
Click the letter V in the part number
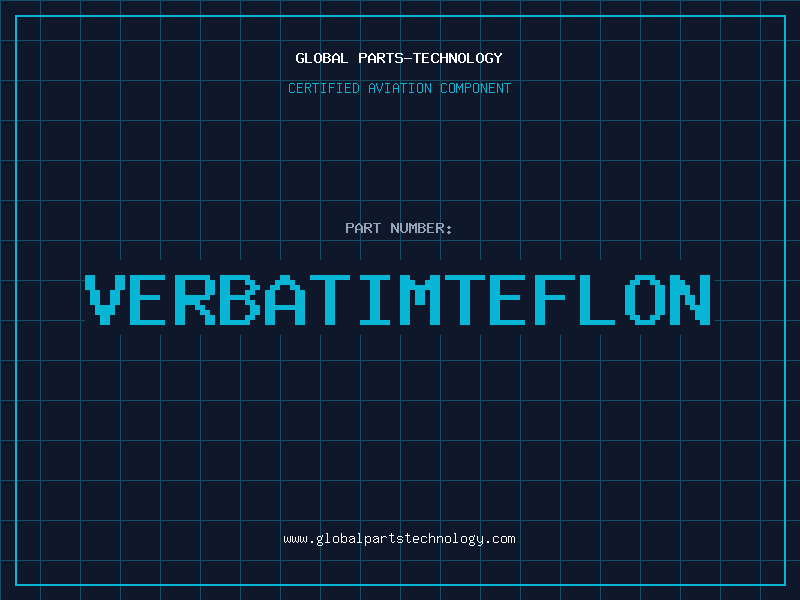pos(106,300)
